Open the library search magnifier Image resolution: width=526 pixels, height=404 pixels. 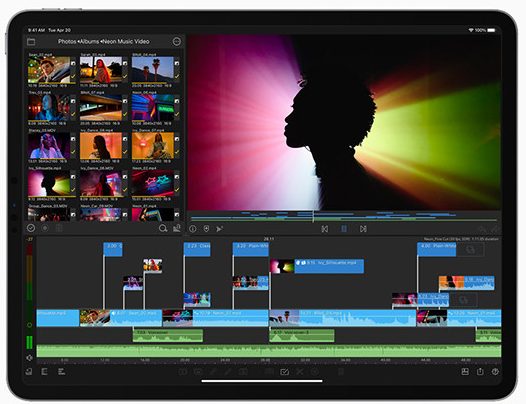coord(163,229)
